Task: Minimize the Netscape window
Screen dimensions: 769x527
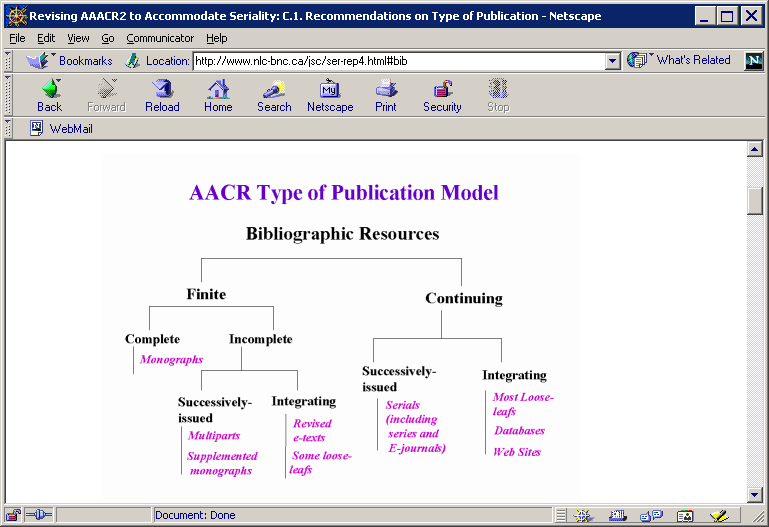Action: coord(705,16)
